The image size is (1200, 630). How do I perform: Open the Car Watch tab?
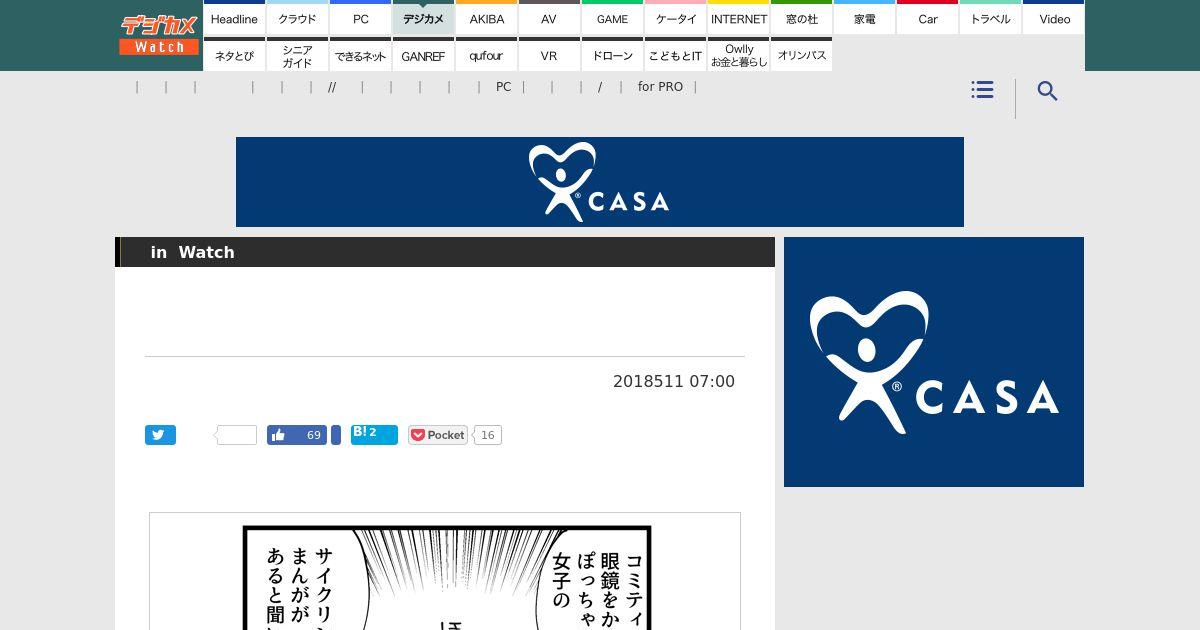pyautogui.click(x=927, y=18)
